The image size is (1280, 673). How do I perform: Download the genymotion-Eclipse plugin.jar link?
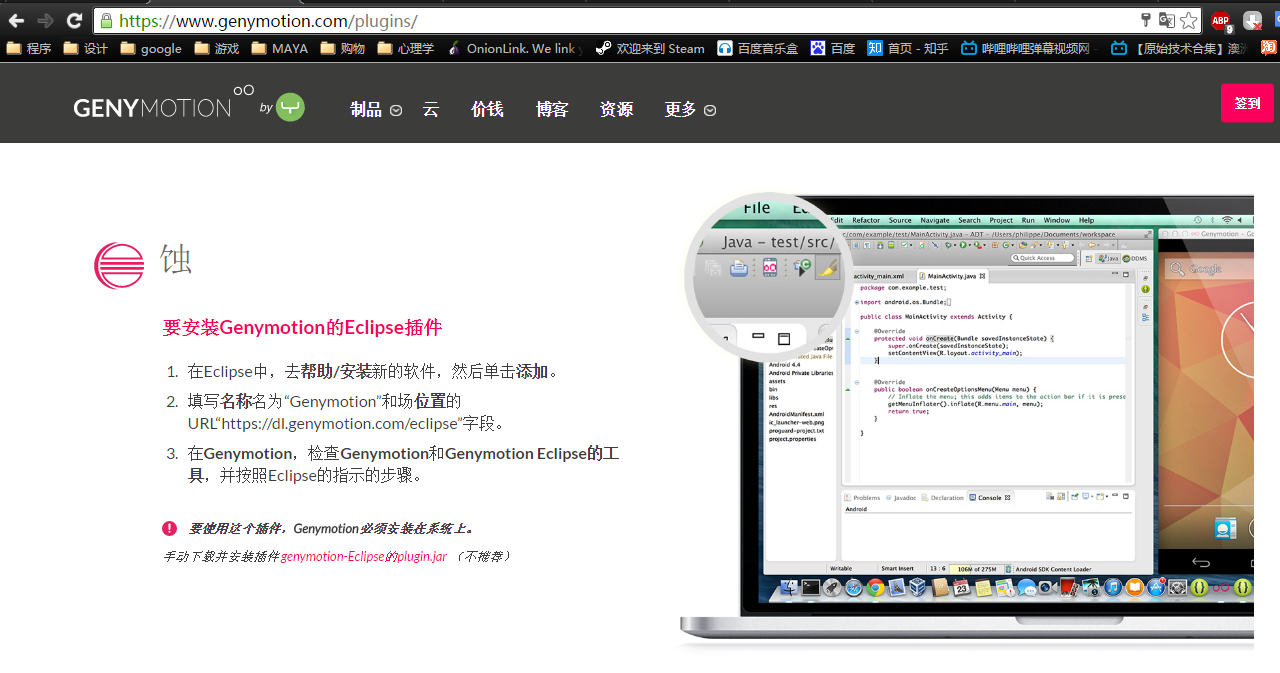[364, 556]
